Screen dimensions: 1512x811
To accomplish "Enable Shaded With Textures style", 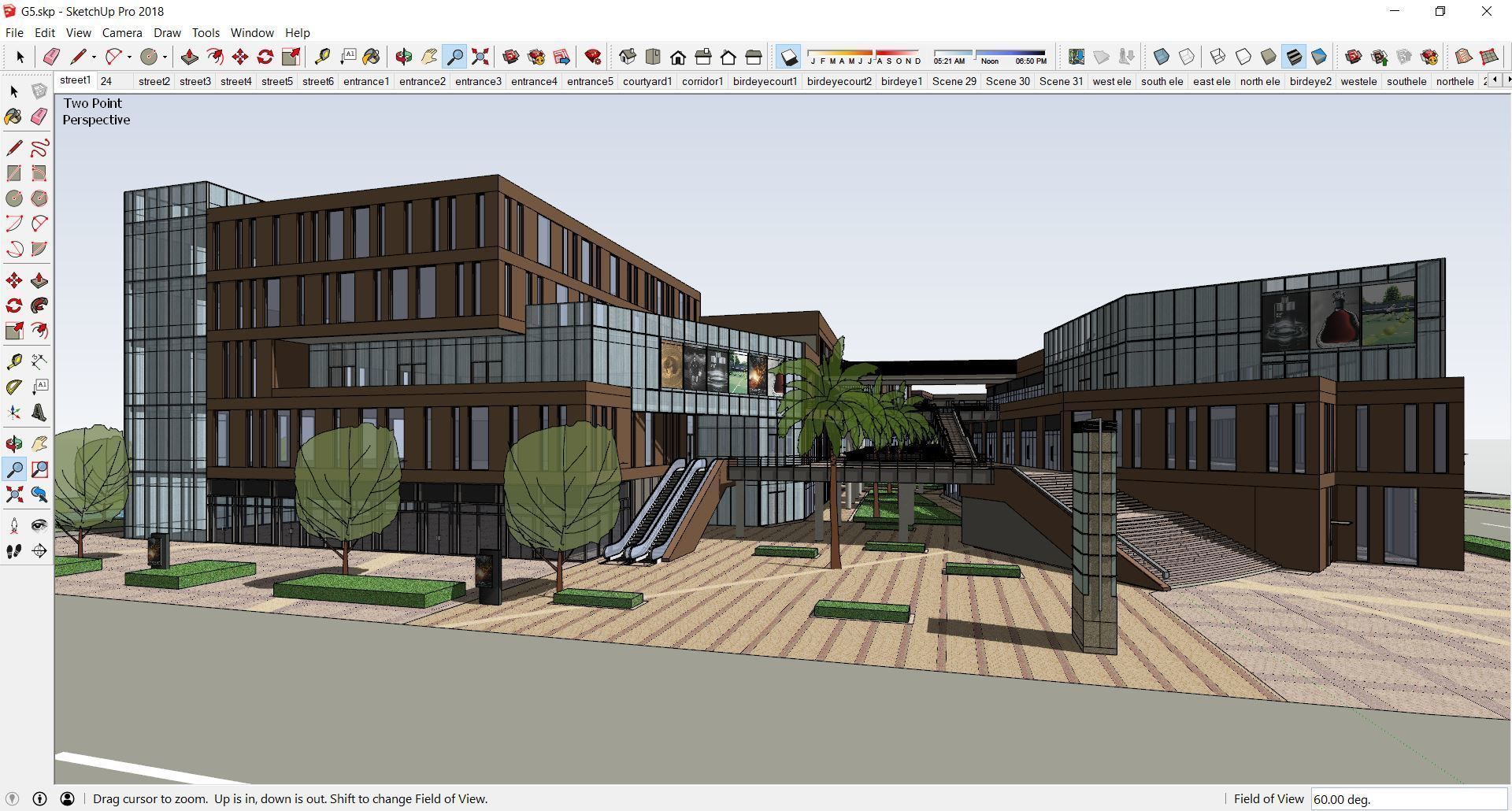I will coord(1293,57).
